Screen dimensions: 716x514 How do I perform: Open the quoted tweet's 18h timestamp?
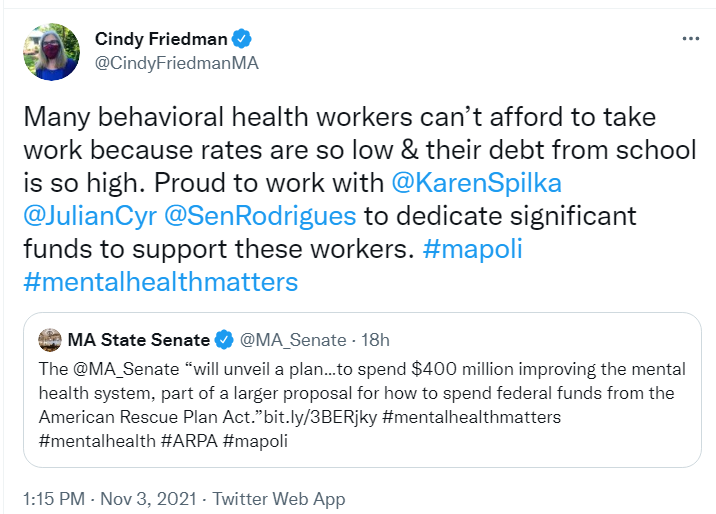[x=376, y=340]
